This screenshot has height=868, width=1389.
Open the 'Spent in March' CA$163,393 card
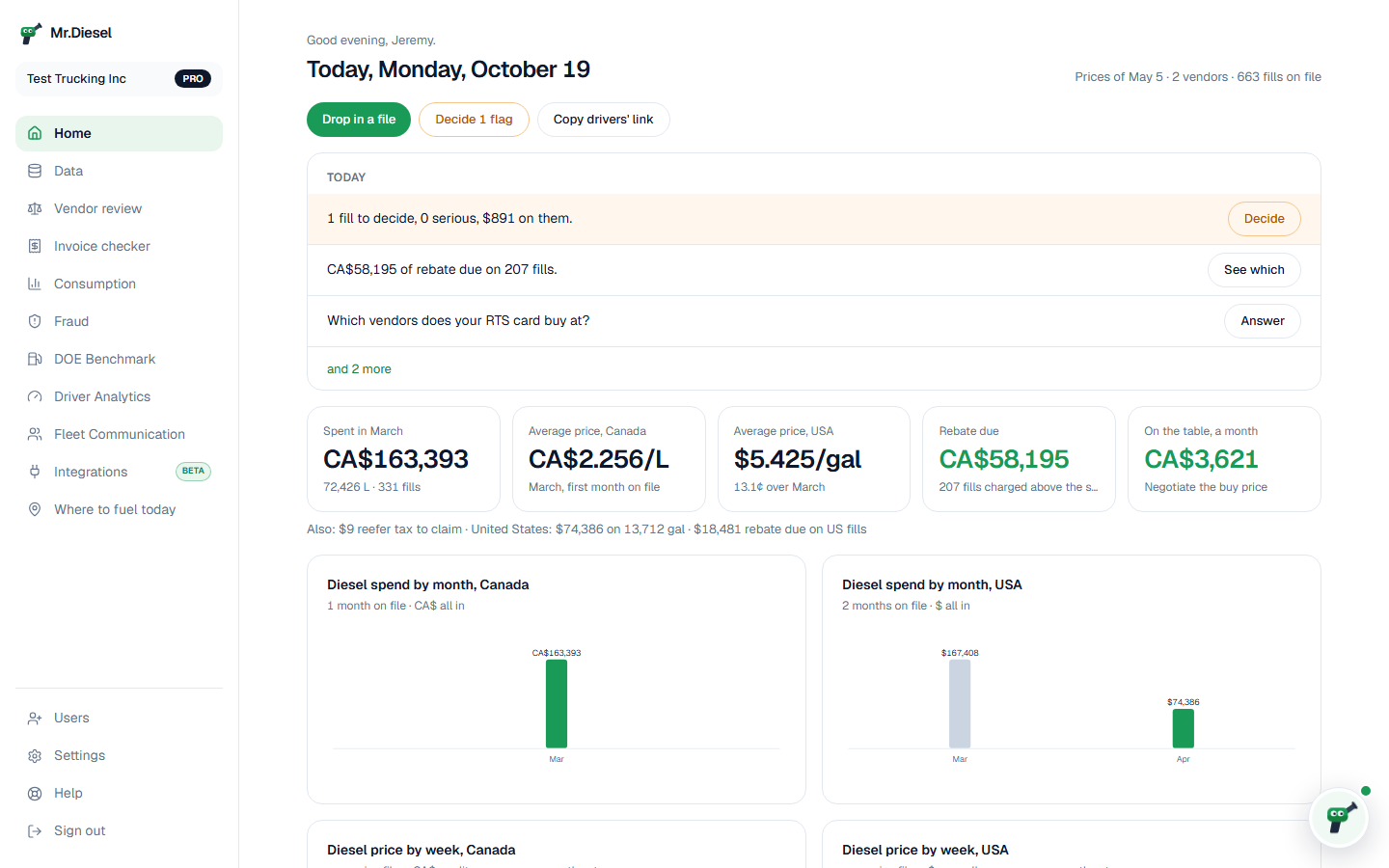point(403,459)
